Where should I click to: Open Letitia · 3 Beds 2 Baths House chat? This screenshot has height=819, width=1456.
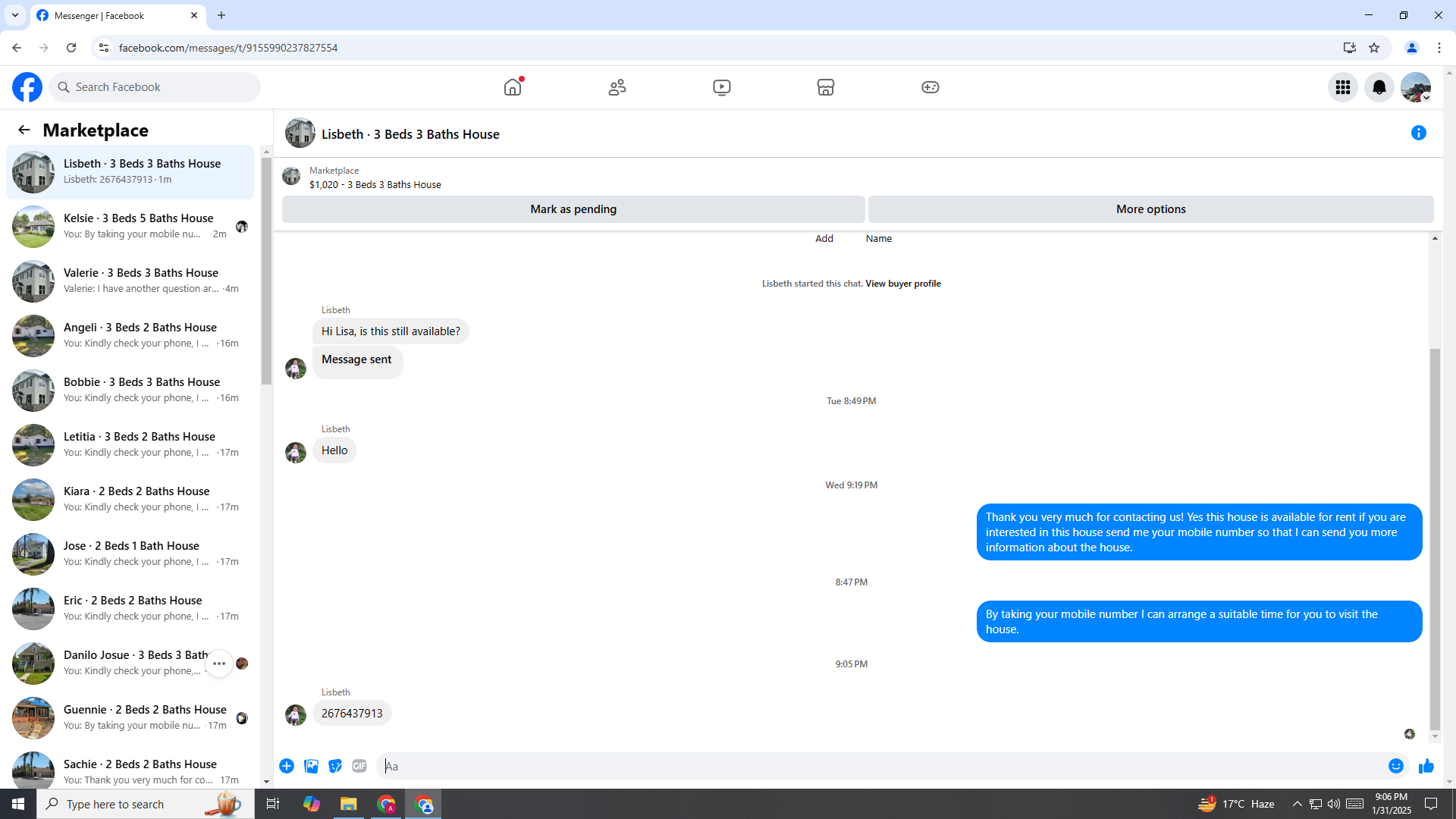click(x=130, y=445)
